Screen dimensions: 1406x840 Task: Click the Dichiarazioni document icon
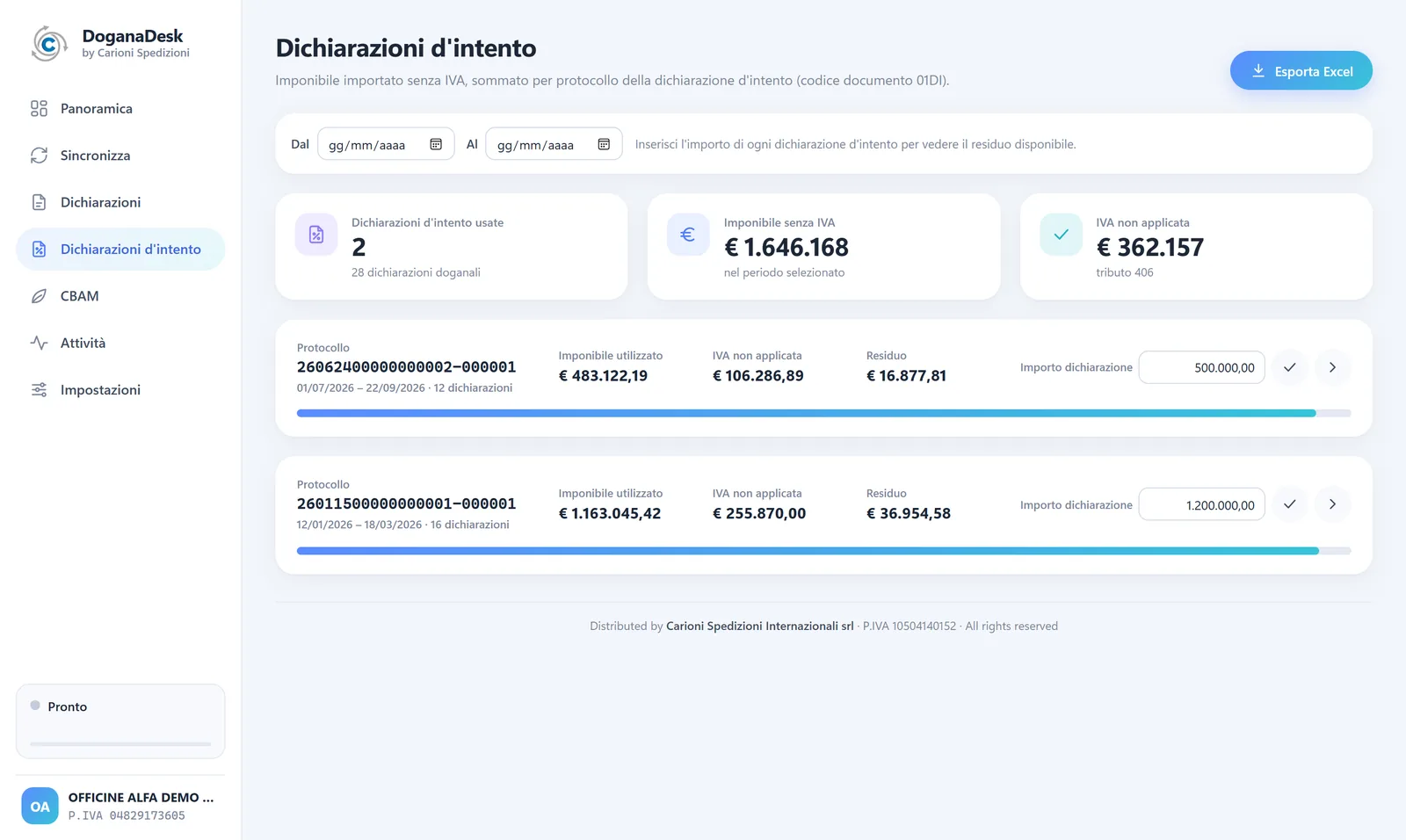(39, 202)
